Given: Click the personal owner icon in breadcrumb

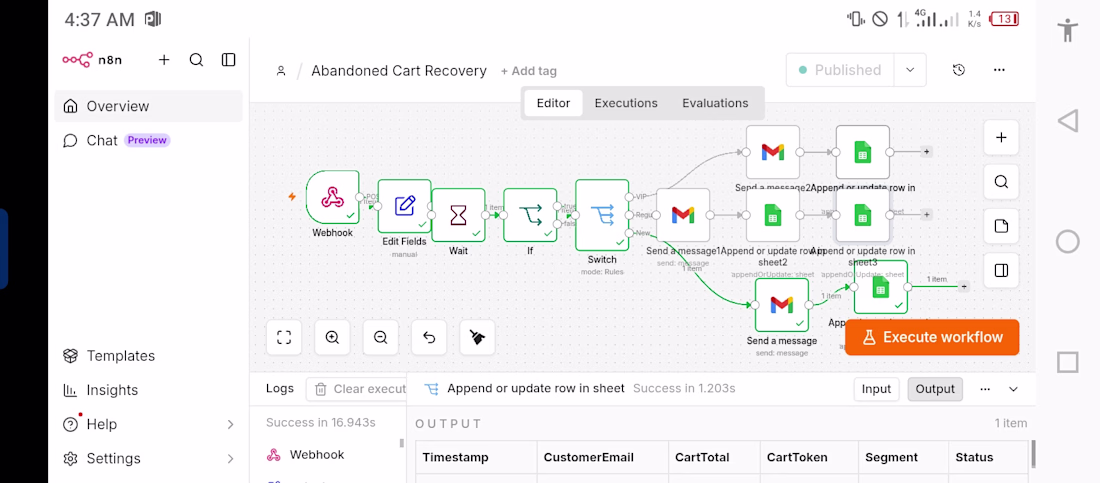Looking at the screenshot, I should tap(281, 71).
